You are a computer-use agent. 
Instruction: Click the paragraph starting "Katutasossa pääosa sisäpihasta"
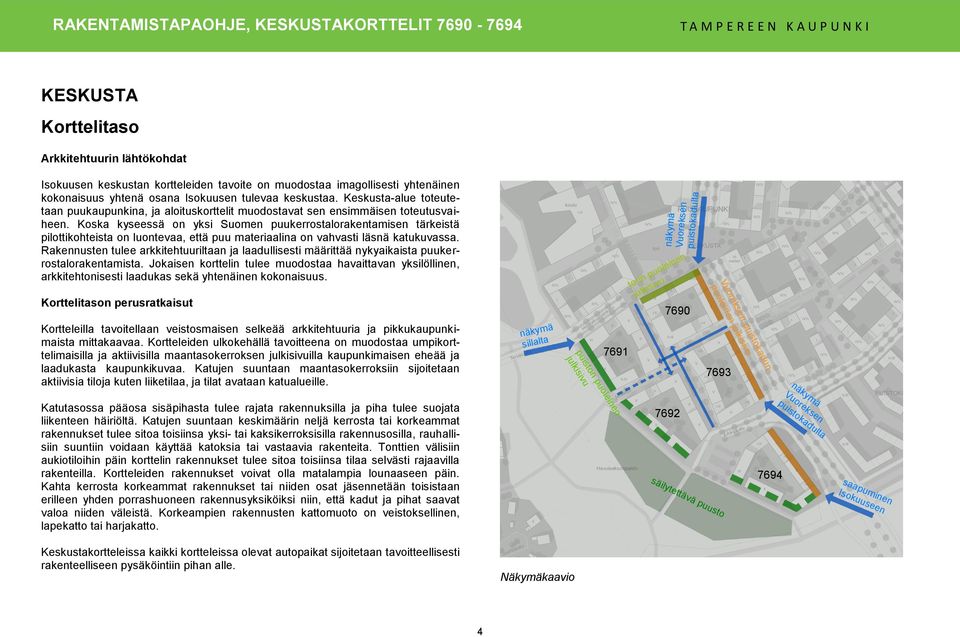250,467
